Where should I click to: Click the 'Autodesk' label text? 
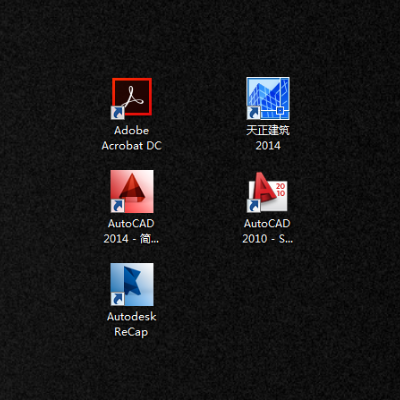click(x=132, y=316)
